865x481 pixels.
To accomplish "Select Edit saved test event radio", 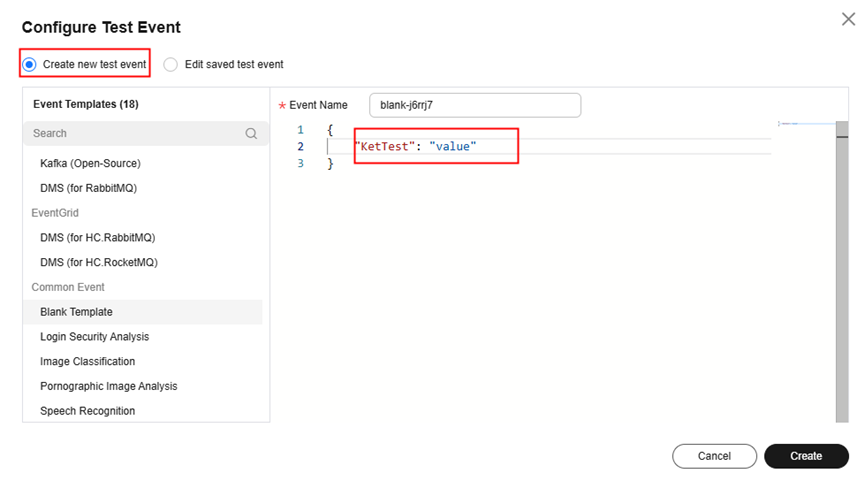I will (x=171, y=64).
